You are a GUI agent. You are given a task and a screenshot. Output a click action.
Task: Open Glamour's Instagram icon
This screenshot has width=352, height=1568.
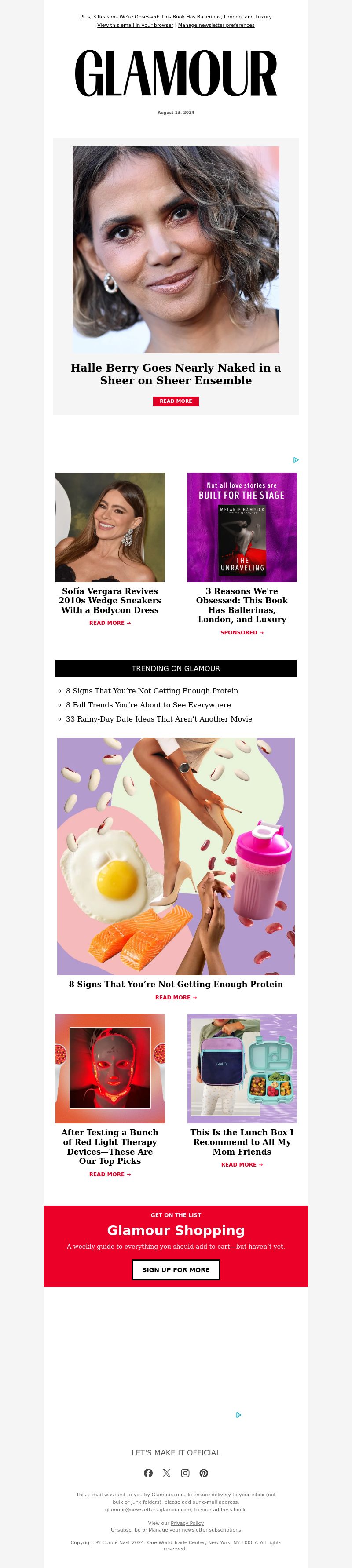click(185, 1473)
